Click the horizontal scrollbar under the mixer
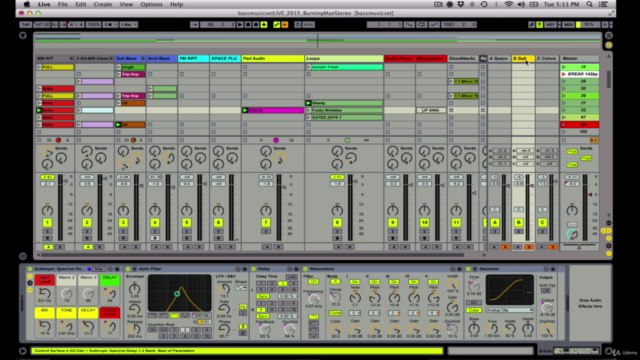 (252, 255)
